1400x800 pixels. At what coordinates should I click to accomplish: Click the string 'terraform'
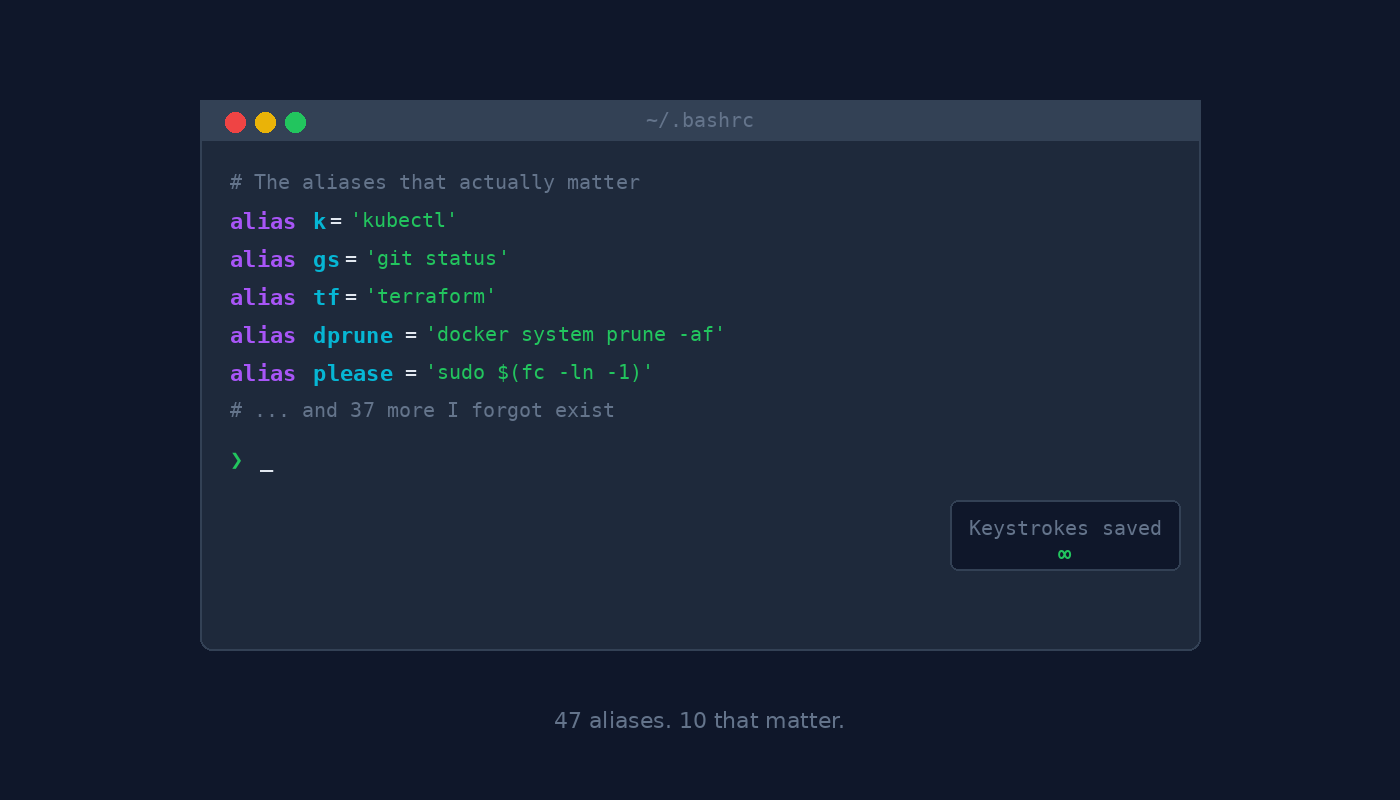pos(431,296)
